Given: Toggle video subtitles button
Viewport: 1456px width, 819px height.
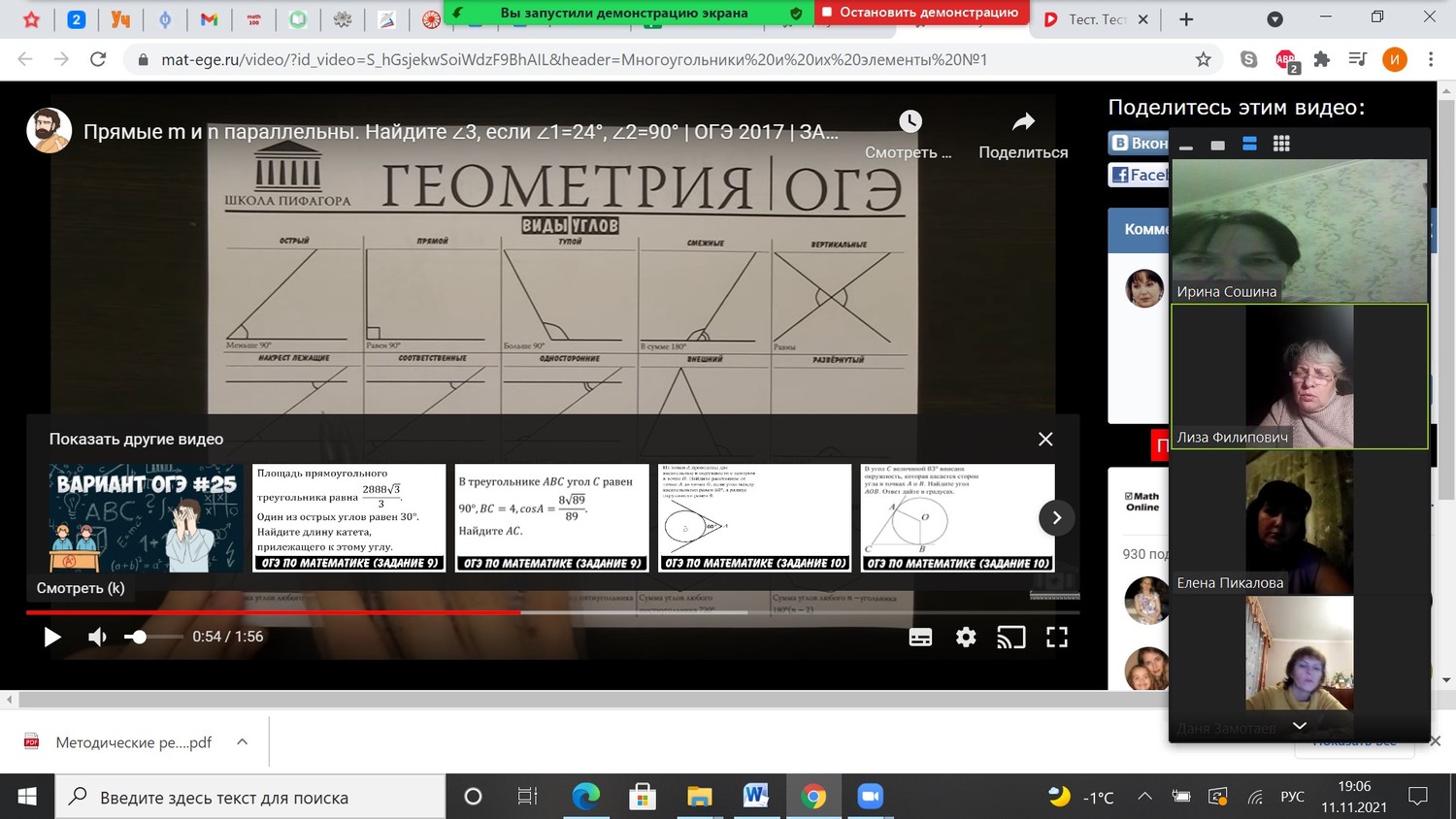Looking at the screenshot, I should pos(920,637).
